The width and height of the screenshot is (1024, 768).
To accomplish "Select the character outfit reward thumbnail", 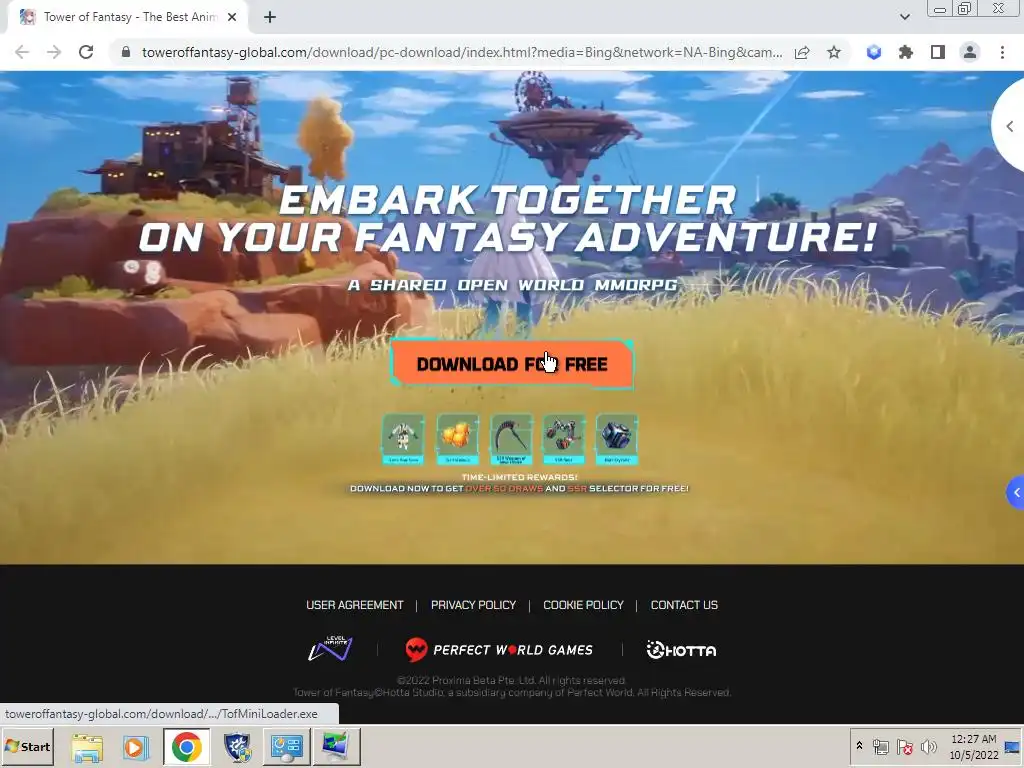I will coord(403,439).
